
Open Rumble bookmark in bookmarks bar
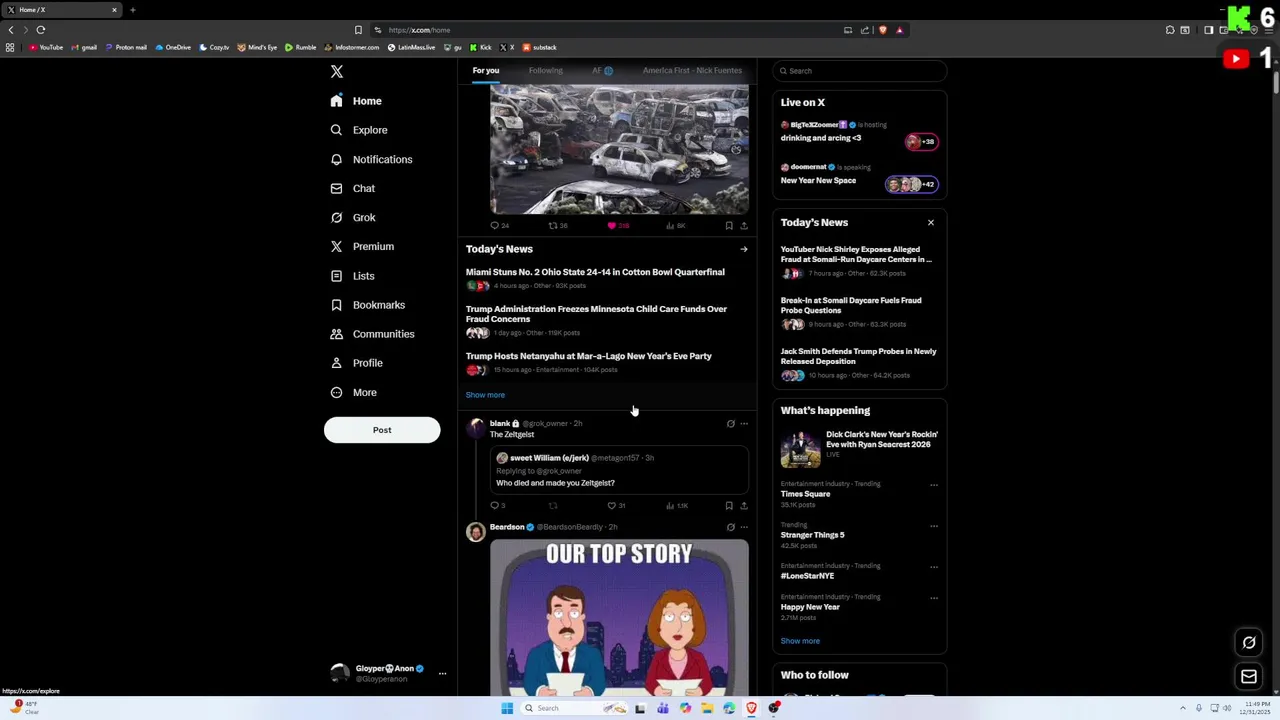tap(300, 47)
